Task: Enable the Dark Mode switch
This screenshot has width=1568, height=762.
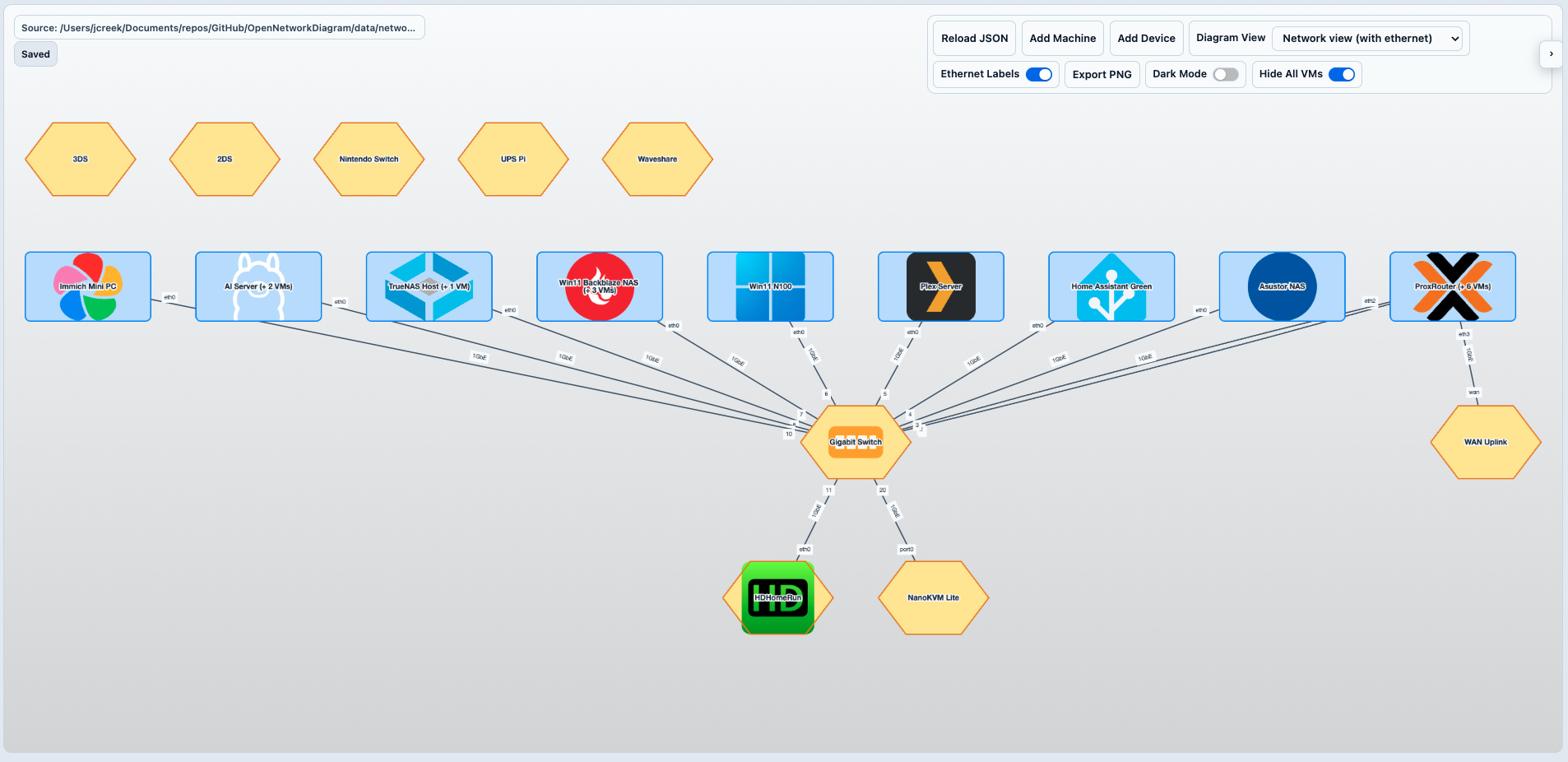Action: pos(1226,74)
